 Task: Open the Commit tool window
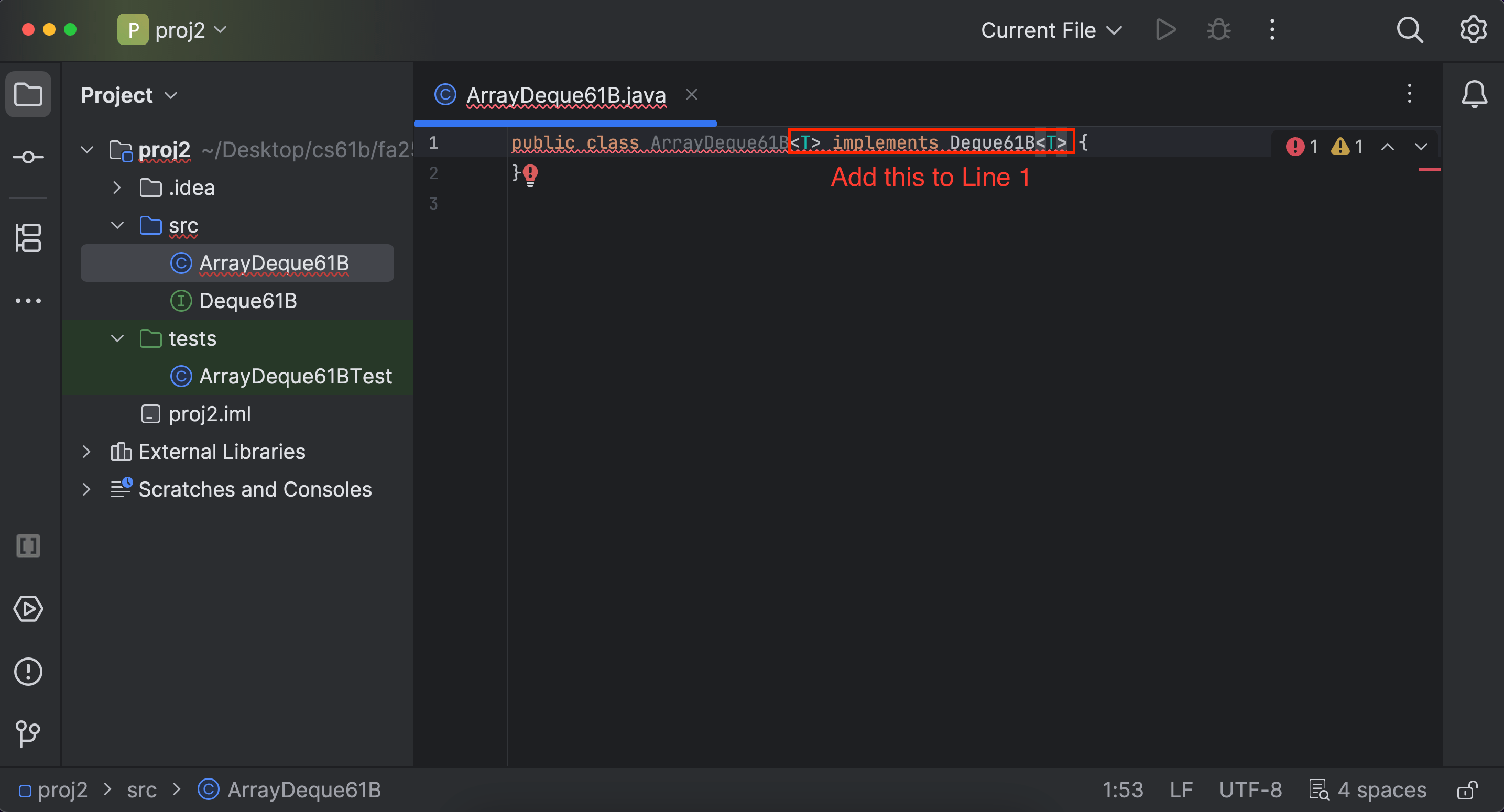click(x=27, y=156)
